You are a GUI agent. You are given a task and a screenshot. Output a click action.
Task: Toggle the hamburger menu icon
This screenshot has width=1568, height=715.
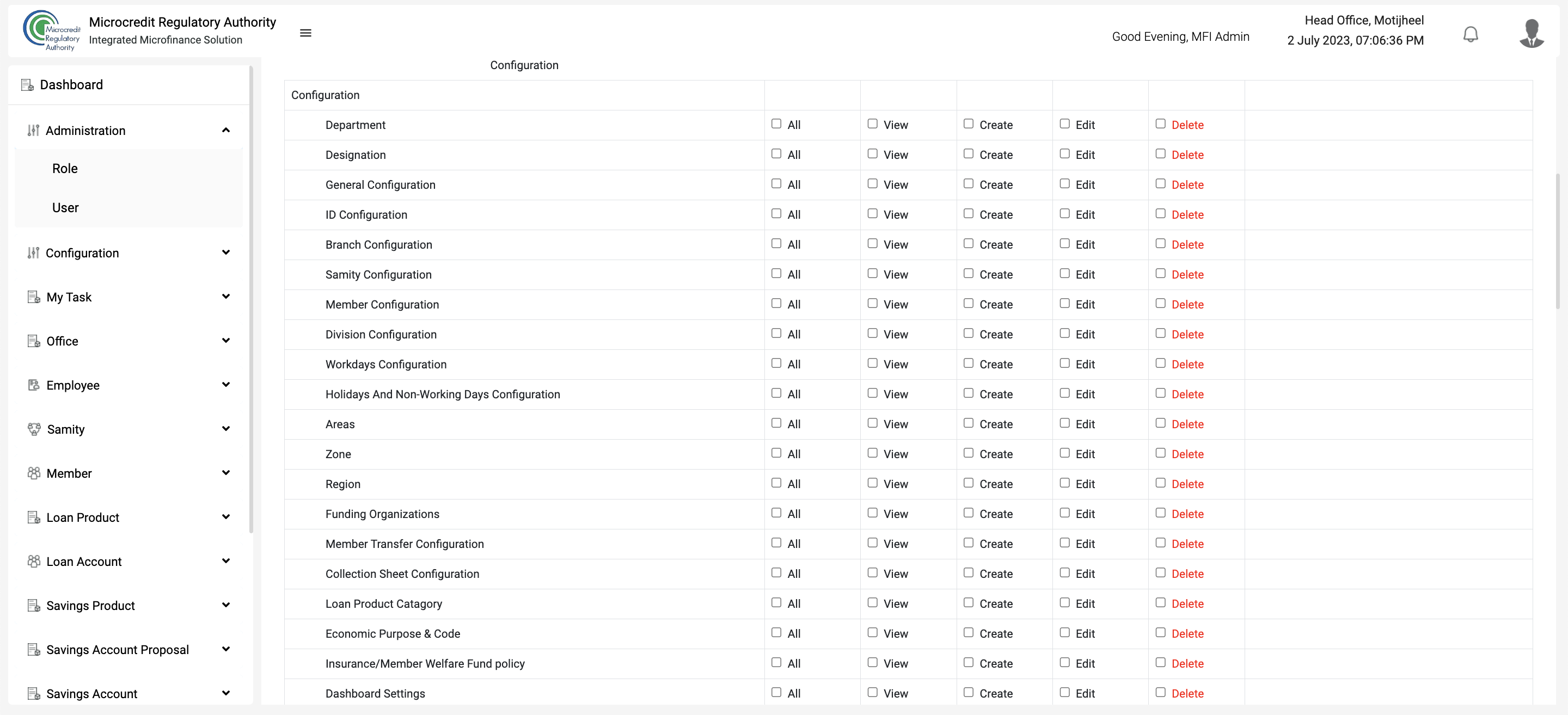pyautogui.click(x=305, y=33)
